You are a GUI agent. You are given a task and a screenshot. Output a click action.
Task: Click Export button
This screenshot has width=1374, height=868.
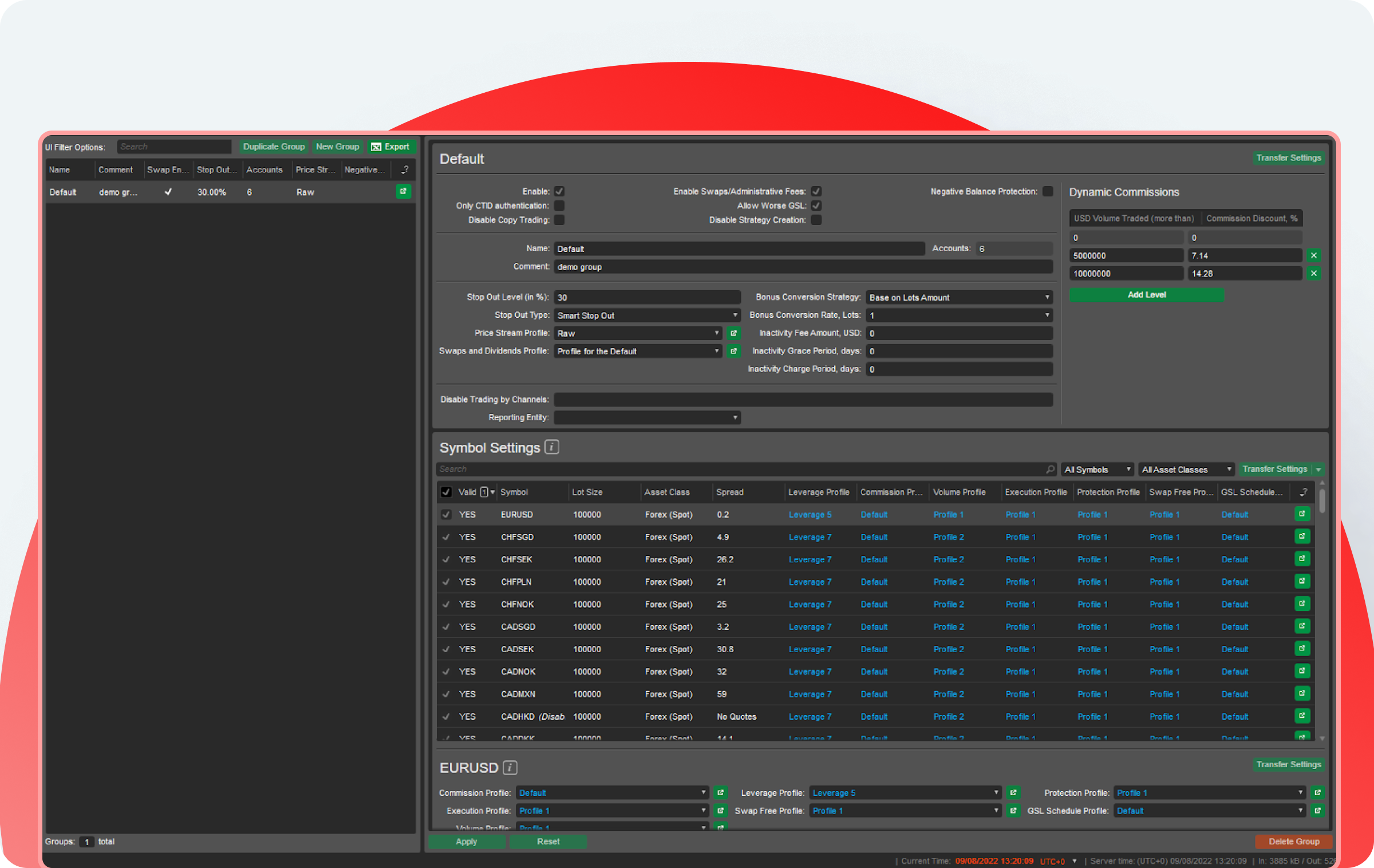click(x=390, y=147)
